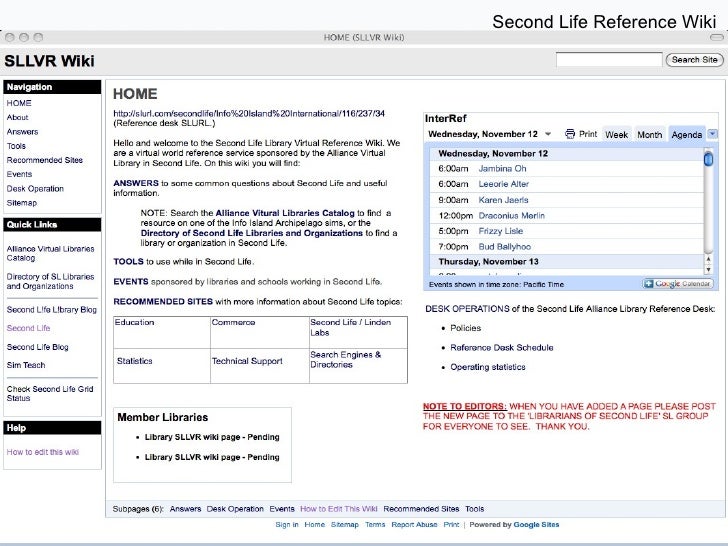
Task: Open Second Life / Linden Labs table cell
Action: click(x=351, y=327)
